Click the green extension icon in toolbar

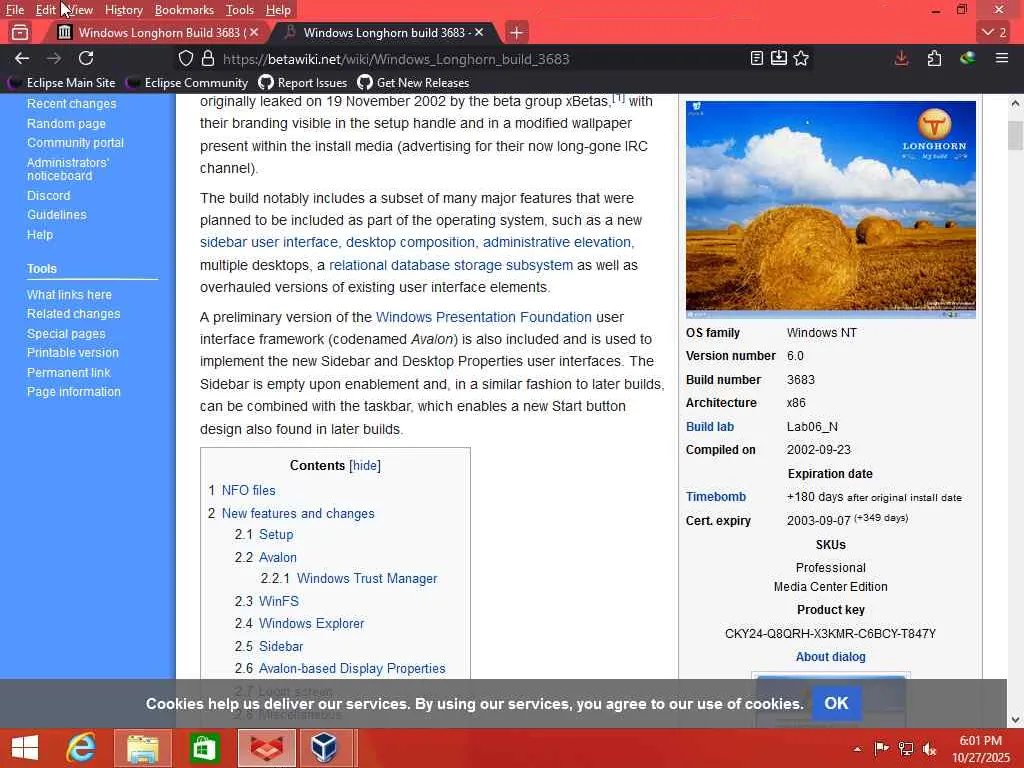[967, 58]
